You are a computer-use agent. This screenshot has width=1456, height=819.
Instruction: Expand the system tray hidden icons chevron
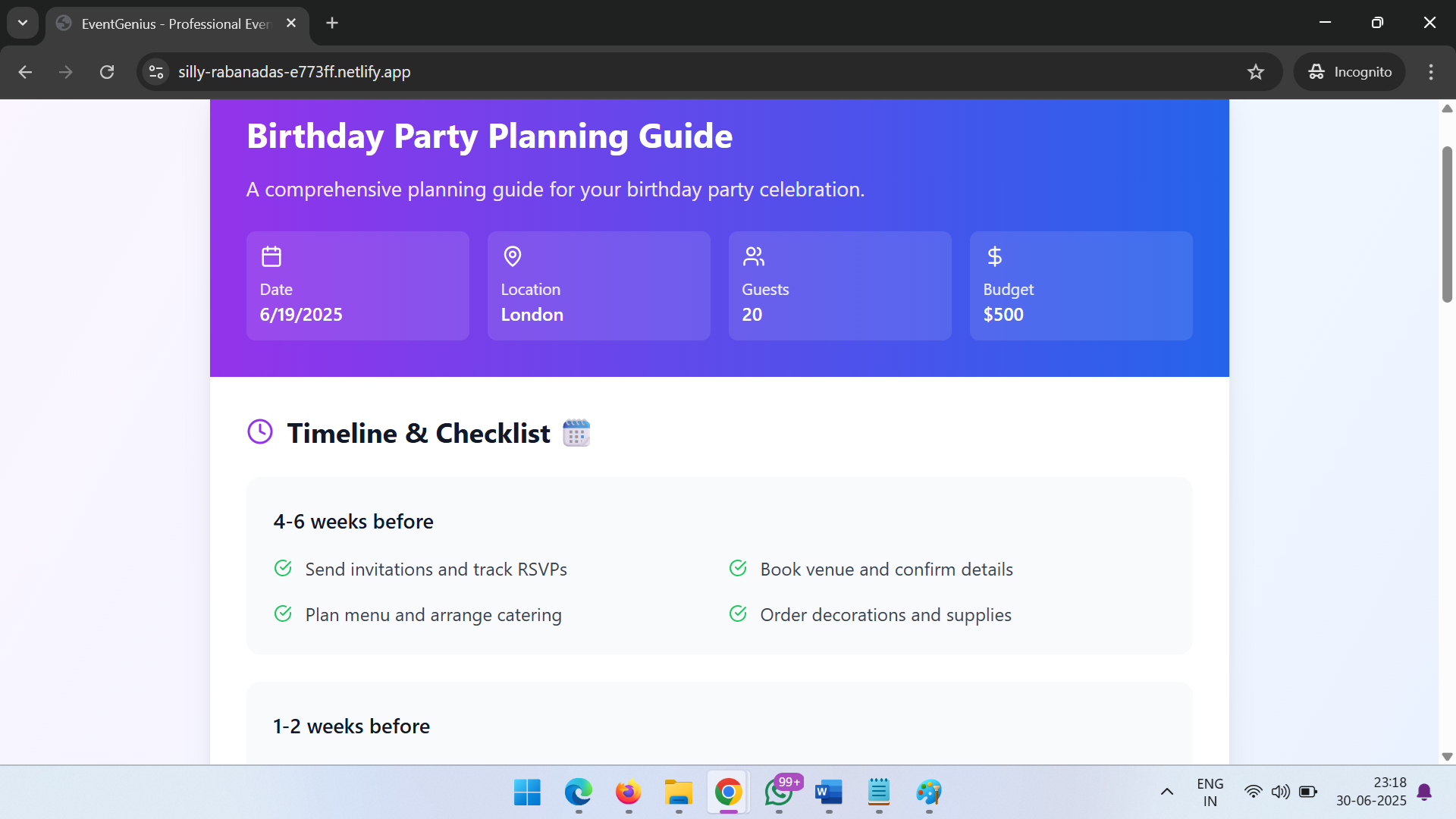(x=1167, y=792)
